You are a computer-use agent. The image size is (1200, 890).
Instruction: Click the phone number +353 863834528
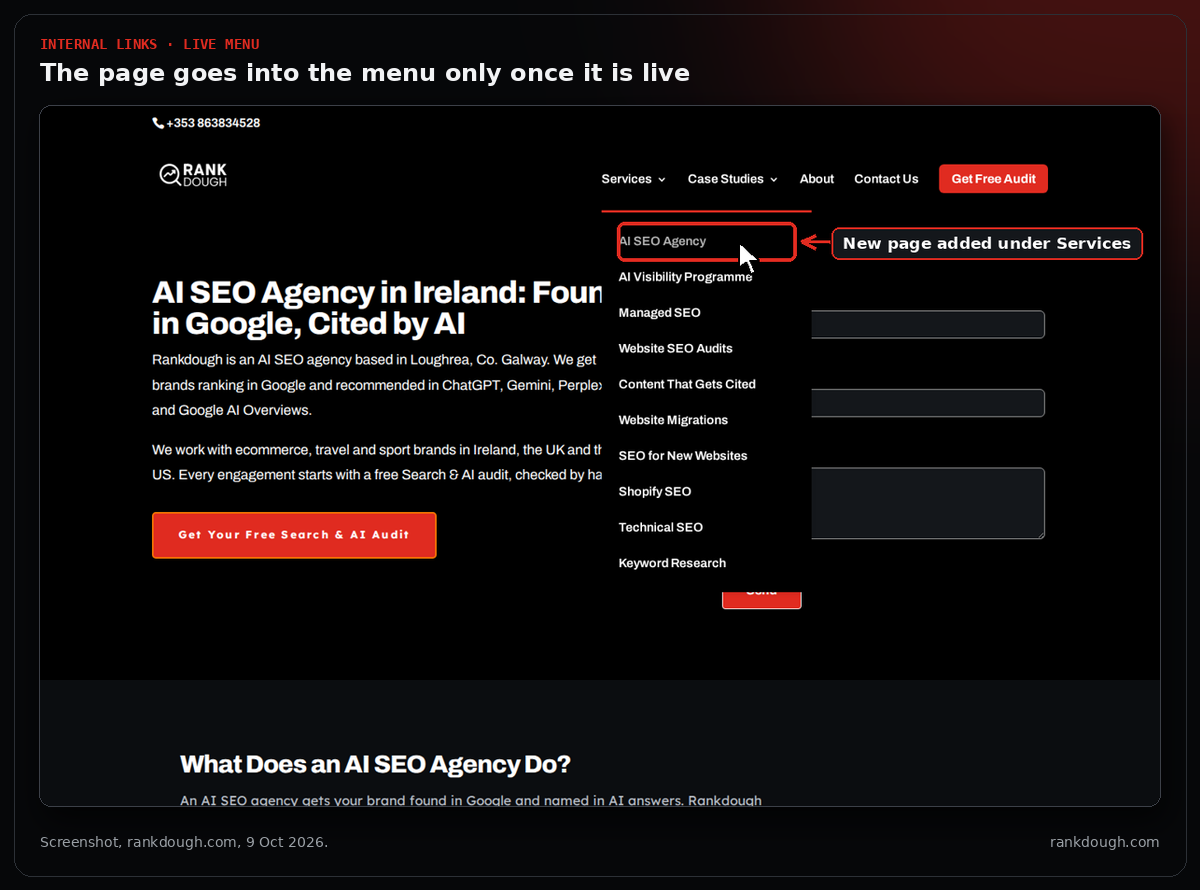pos(213,123)
